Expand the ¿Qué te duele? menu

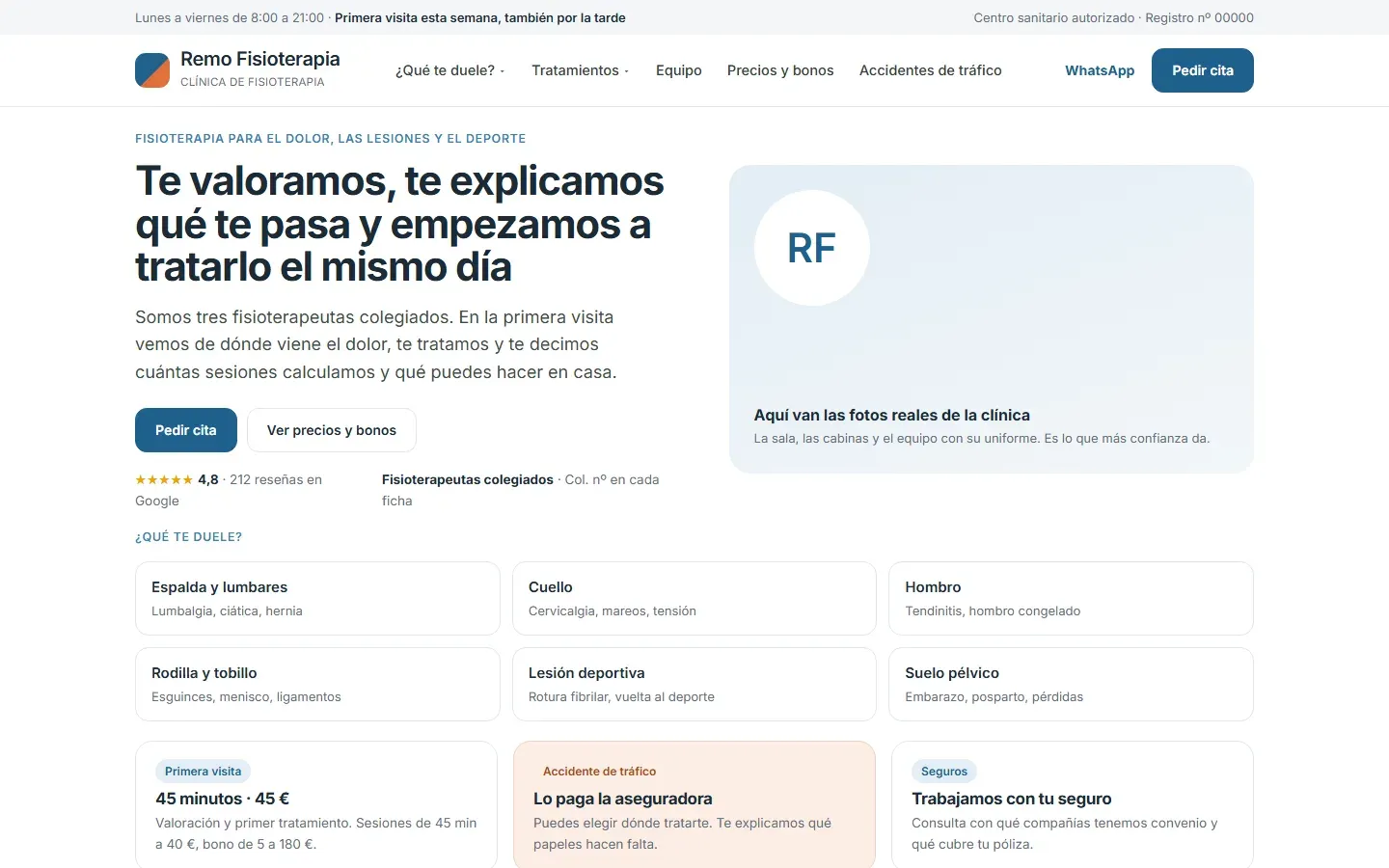(449, 70)
